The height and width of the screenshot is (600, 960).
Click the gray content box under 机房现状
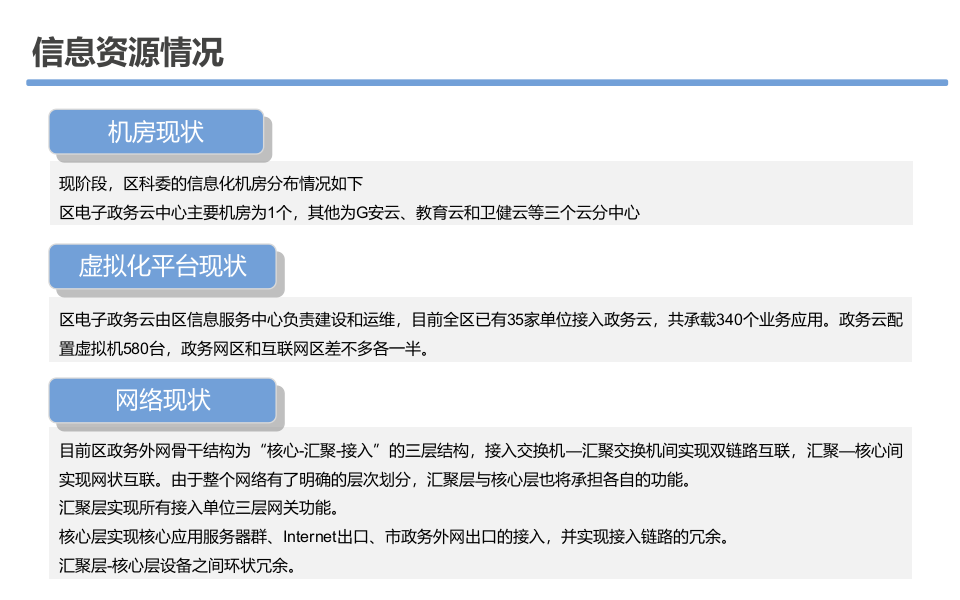click(480, 196)
